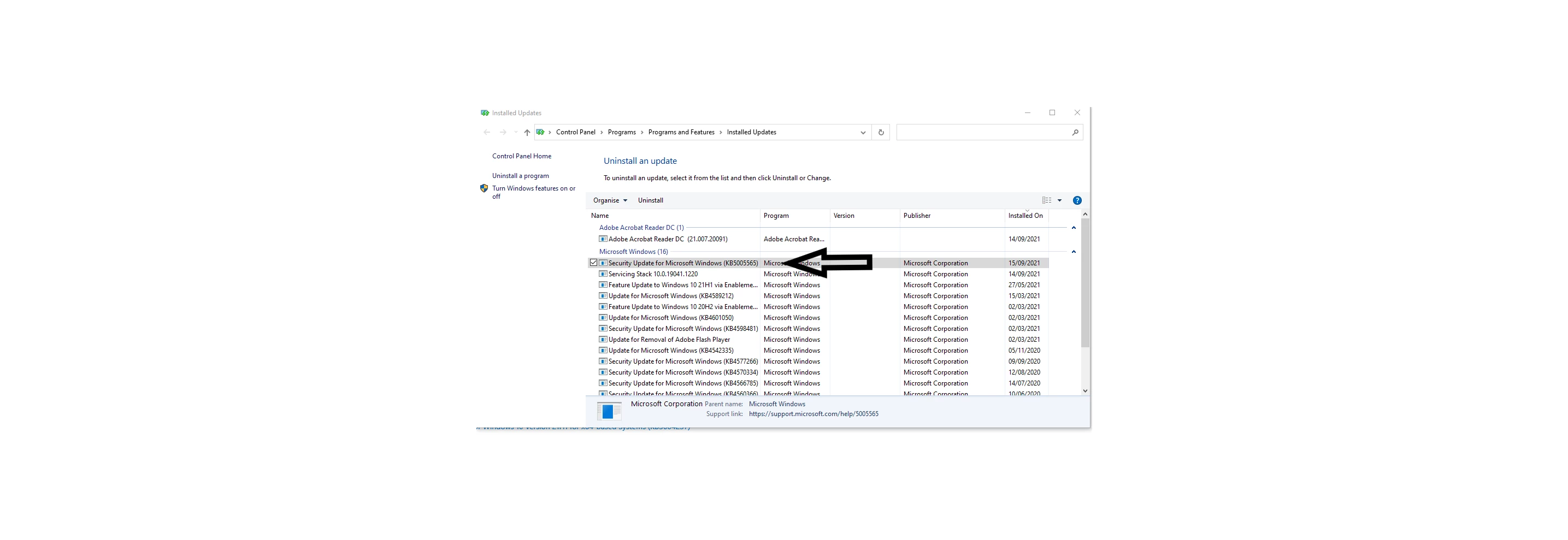Uncheck the KB5005565 security update checkbox
The height and width of the screenshot is (540, 1568).
pos(593,263)
